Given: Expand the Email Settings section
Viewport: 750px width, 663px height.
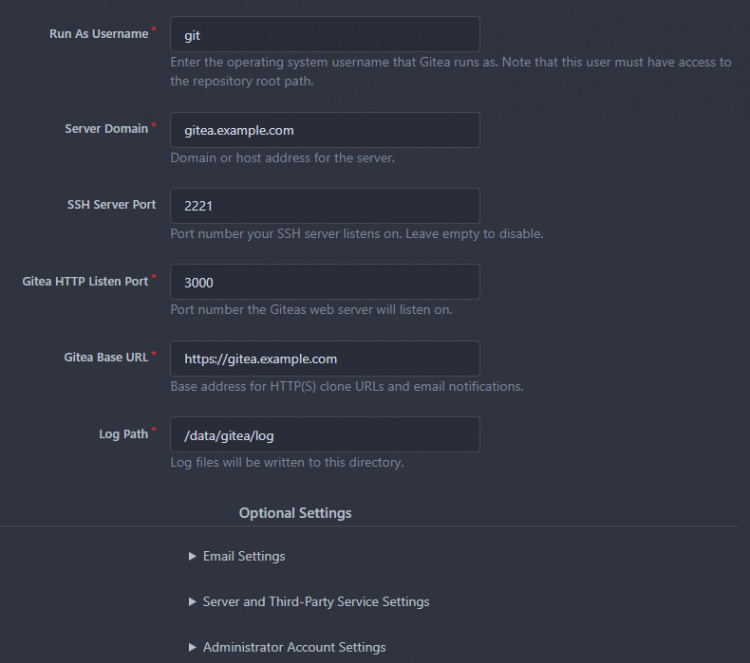Looking at the screenshot, I should coord(244,556).
